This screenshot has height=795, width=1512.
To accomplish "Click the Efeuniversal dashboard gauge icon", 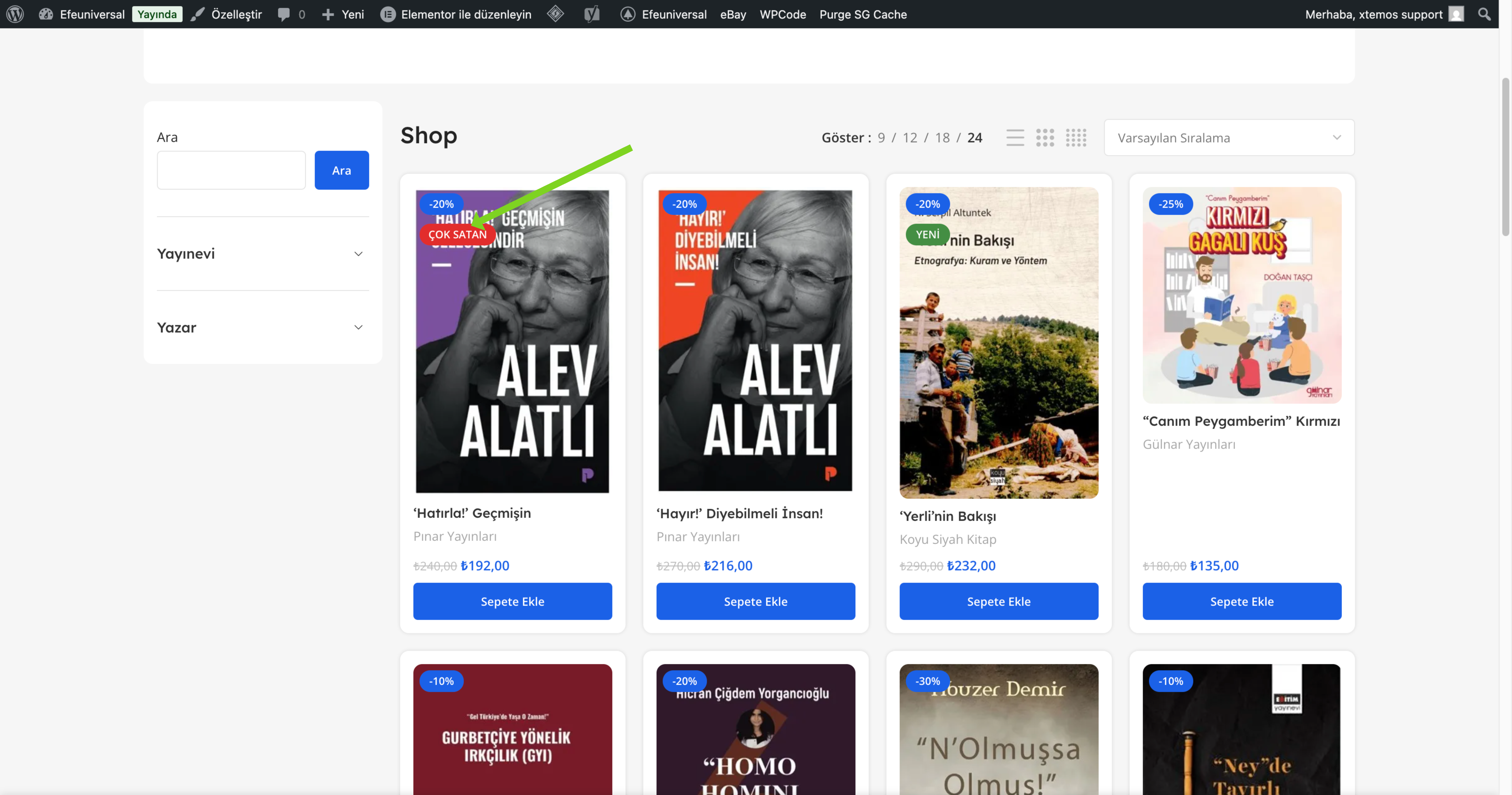I will tap(46, 14).
